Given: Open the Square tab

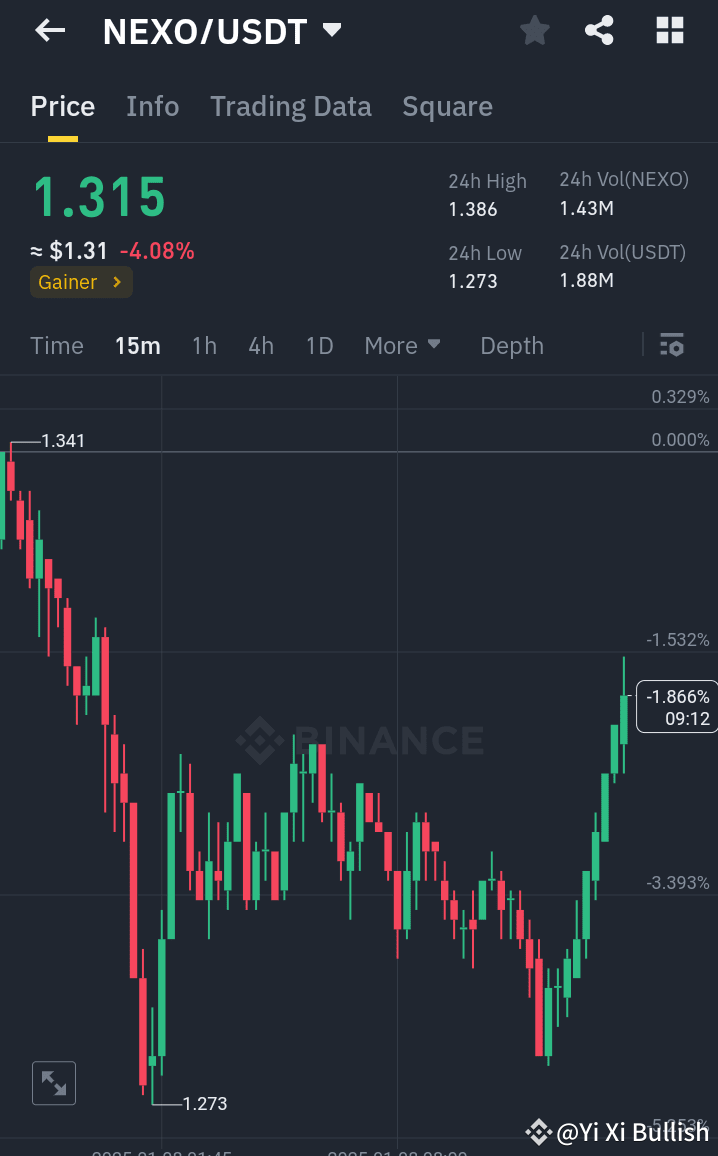Looking at the screenshot, I should click(x=447, y=106).
